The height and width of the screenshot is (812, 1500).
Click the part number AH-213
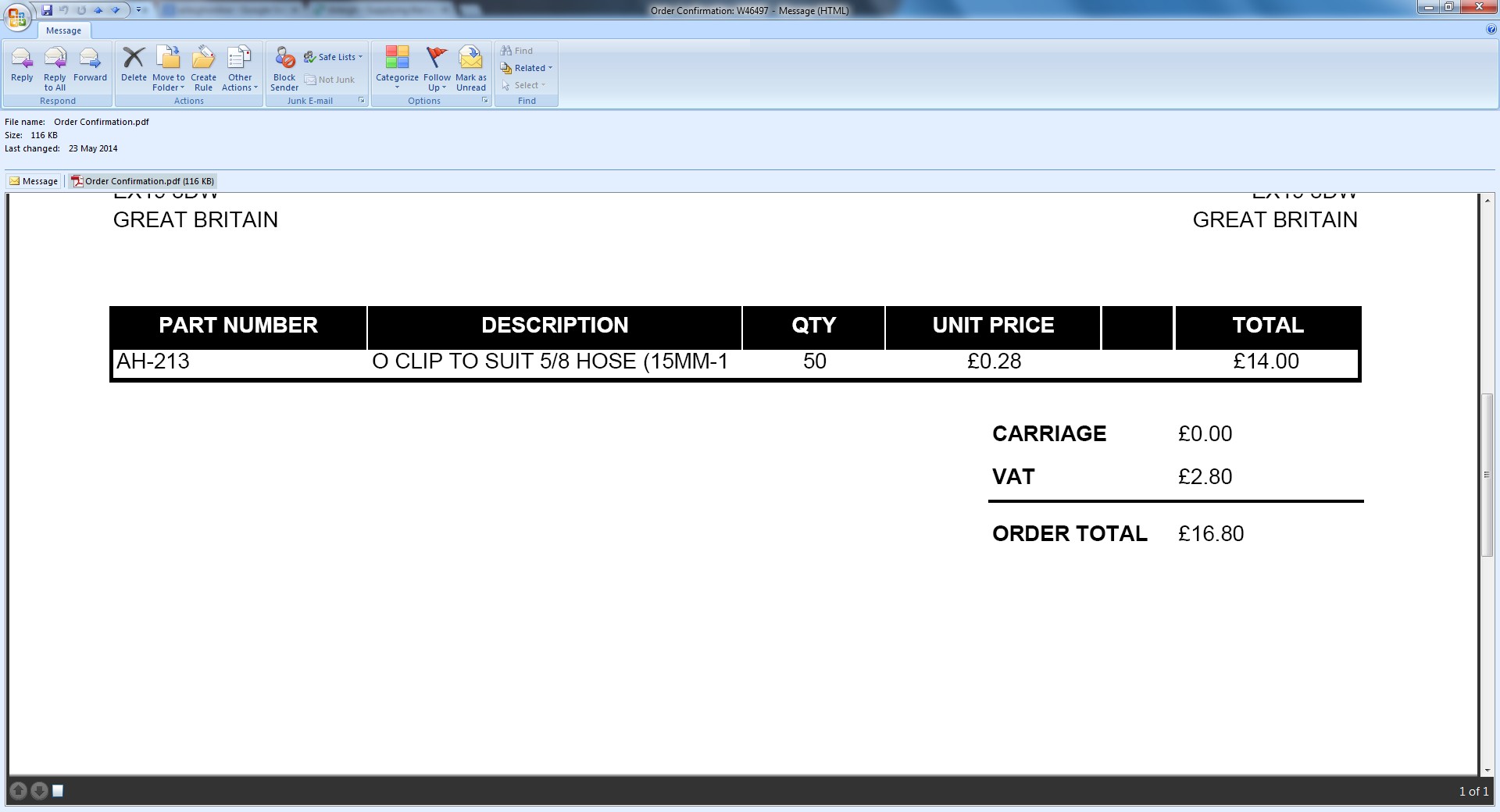point(153,361)
